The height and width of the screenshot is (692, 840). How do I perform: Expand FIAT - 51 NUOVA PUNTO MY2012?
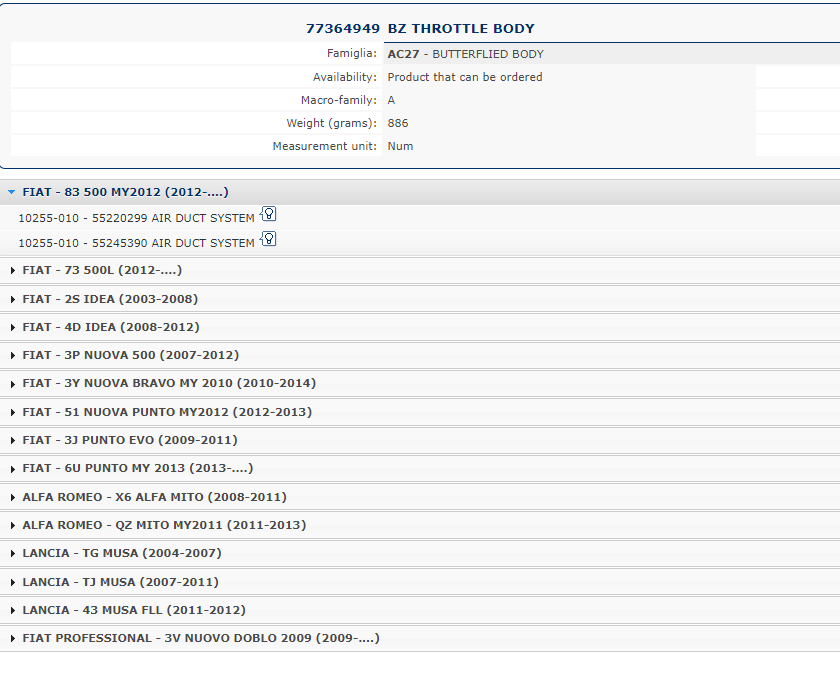click(167, 412)
